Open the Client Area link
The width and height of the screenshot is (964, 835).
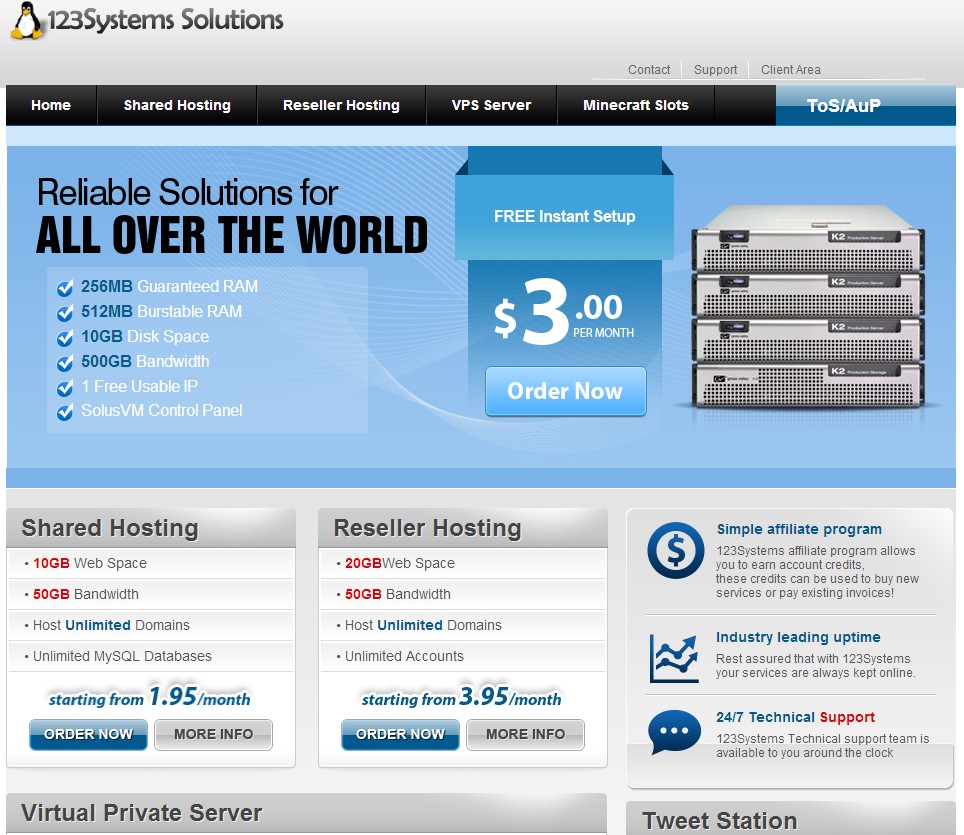790,70
